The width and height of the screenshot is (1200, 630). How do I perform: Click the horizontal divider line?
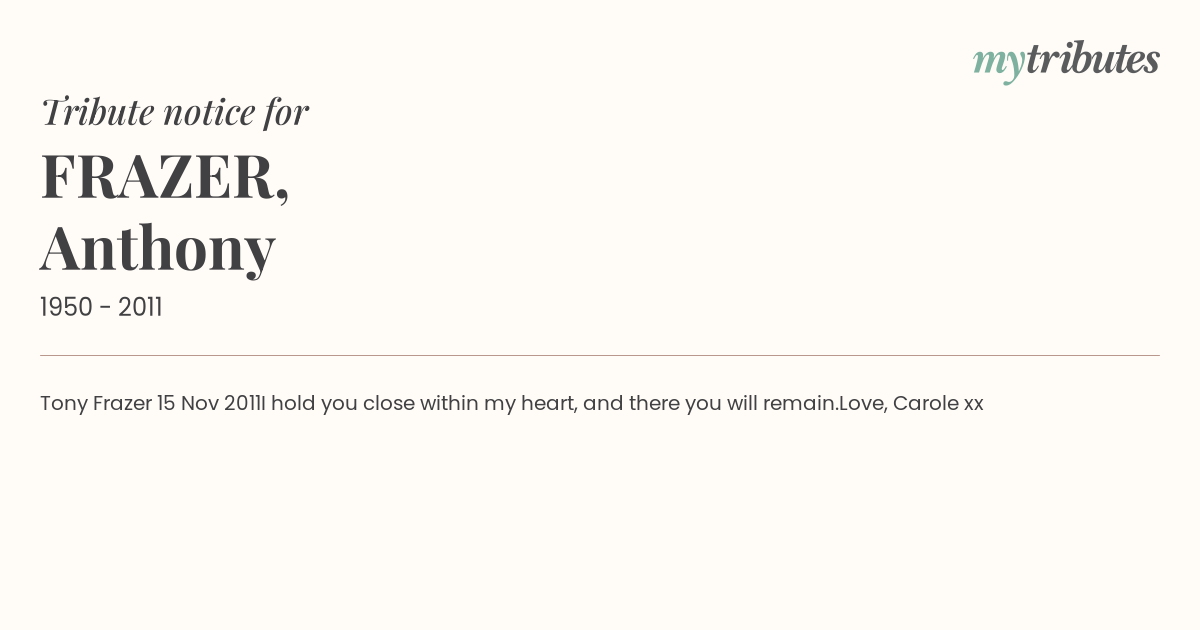click(x=600, y=355)
